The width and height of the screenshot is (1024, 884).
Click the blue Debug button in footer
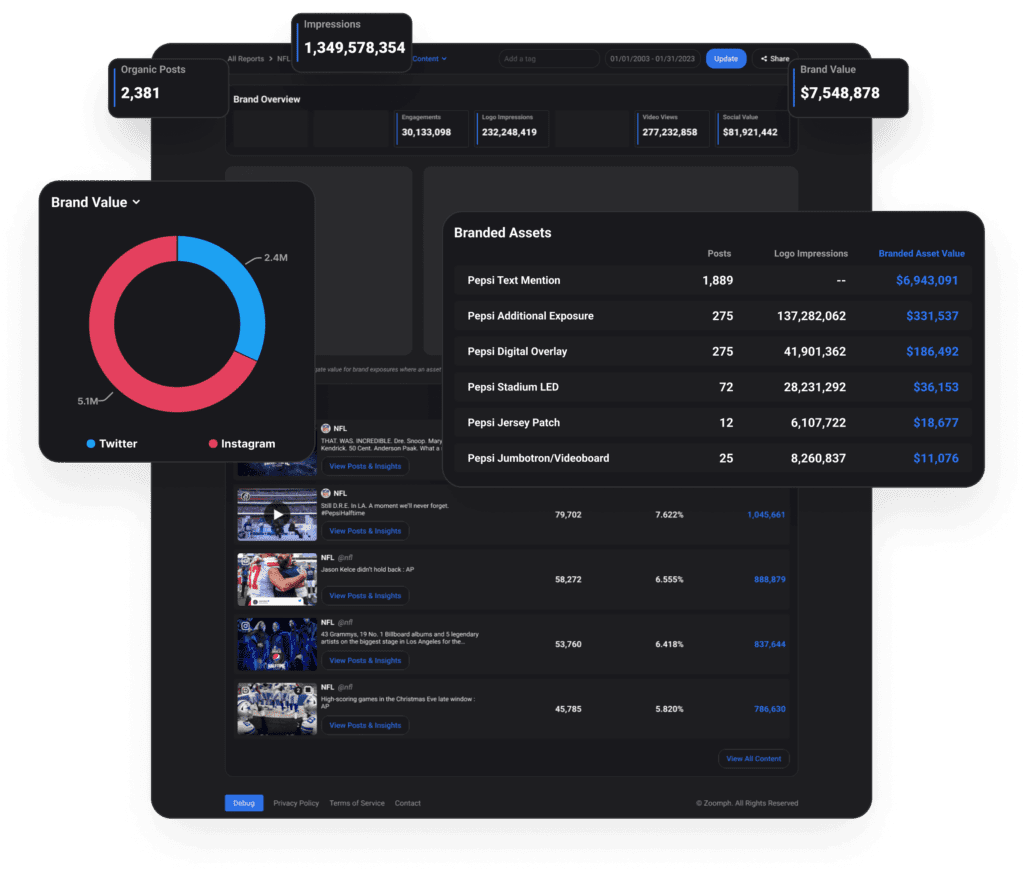click(x=244, y=803)
